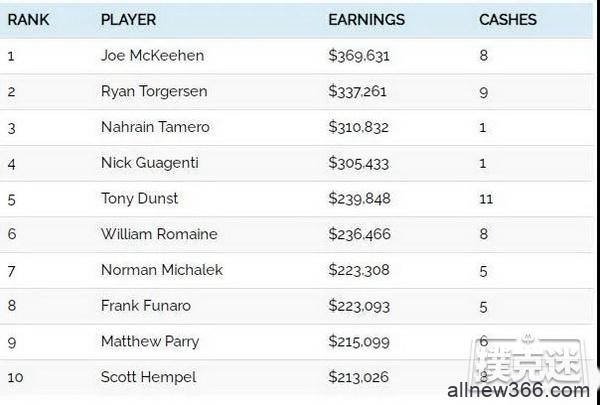
Task: Click the RANK column header
Action: click(x=28, y=20)
